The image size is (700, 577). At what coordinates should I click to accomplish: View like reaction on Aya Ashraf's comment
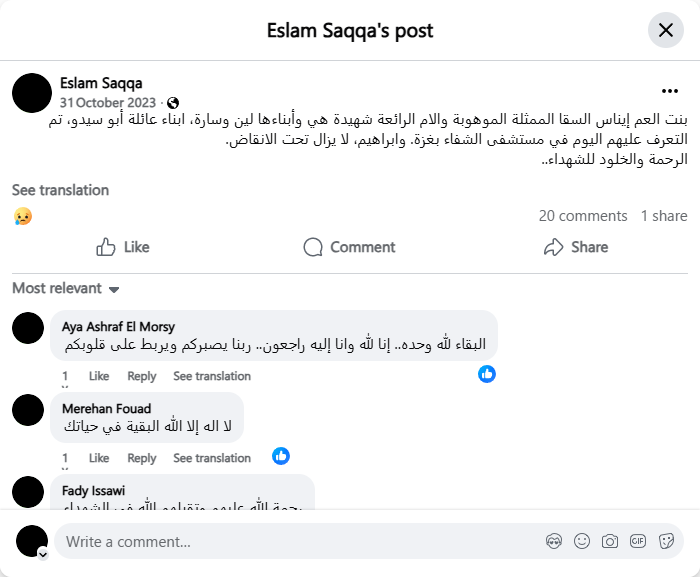(x=487, y=374)
